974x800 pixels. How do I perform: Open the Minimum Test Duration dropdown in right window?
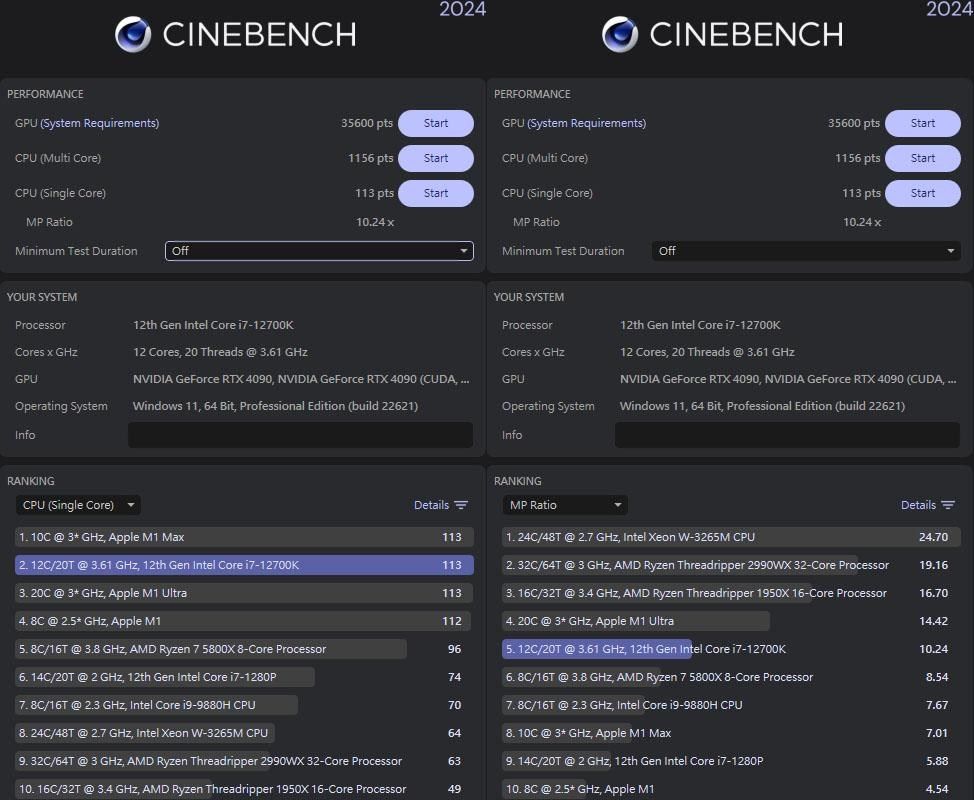tap(806, 251)
